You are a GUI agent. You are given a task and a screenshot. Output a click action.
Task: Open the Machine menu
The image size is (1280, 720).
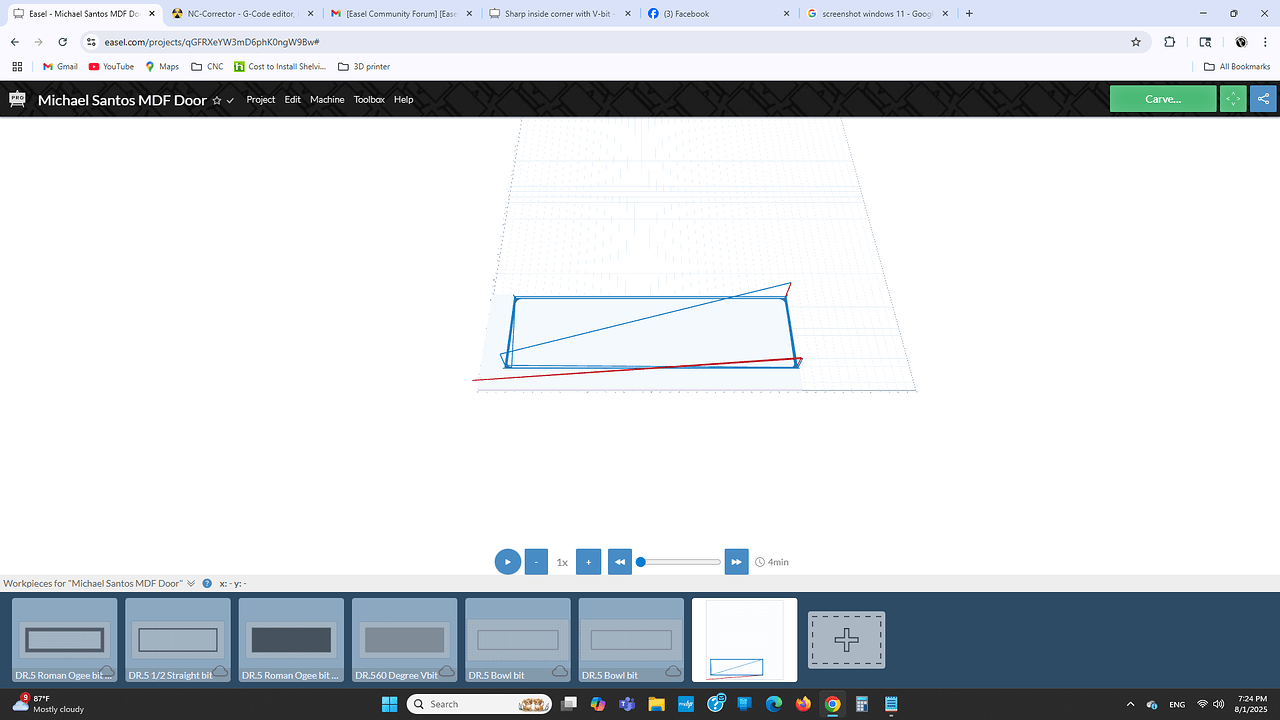click(x=326, y=99)
